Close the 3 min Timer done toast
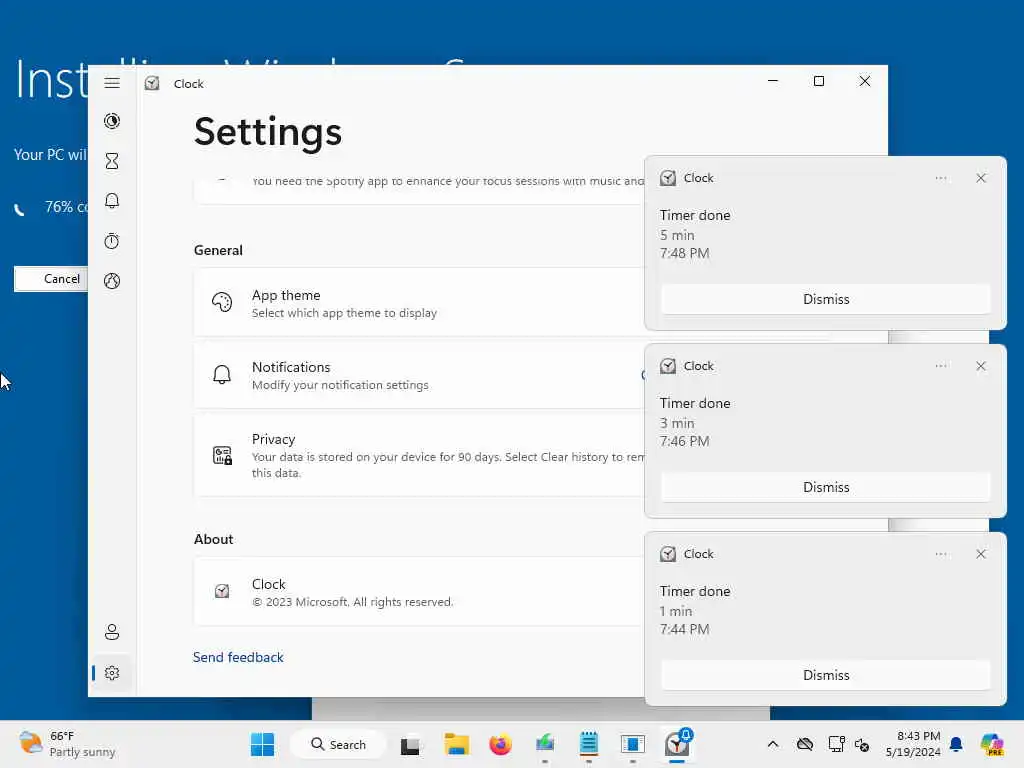 (980, 366)
